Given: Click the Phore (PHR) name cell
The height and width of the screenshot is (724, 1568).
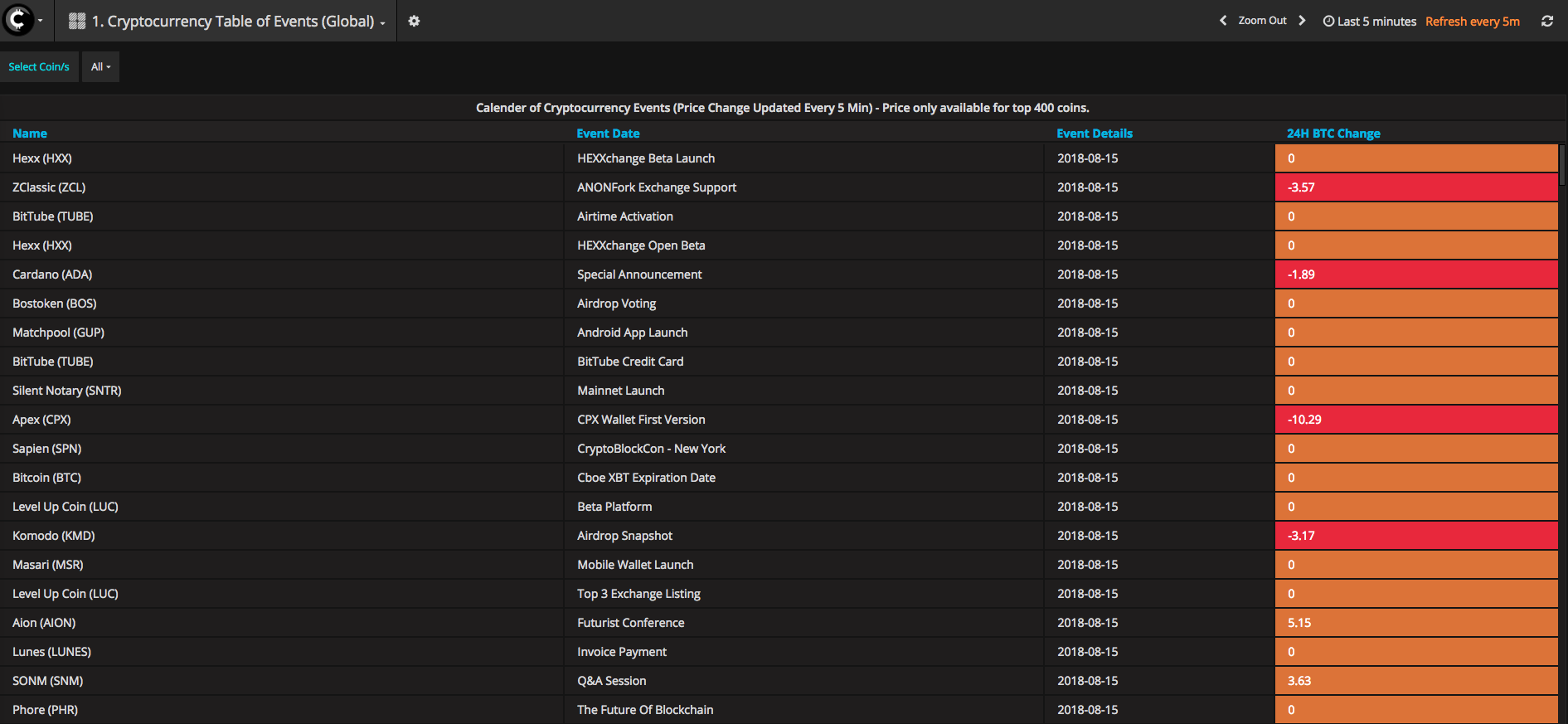Looking at the screenshot, I should pos(282,710).
